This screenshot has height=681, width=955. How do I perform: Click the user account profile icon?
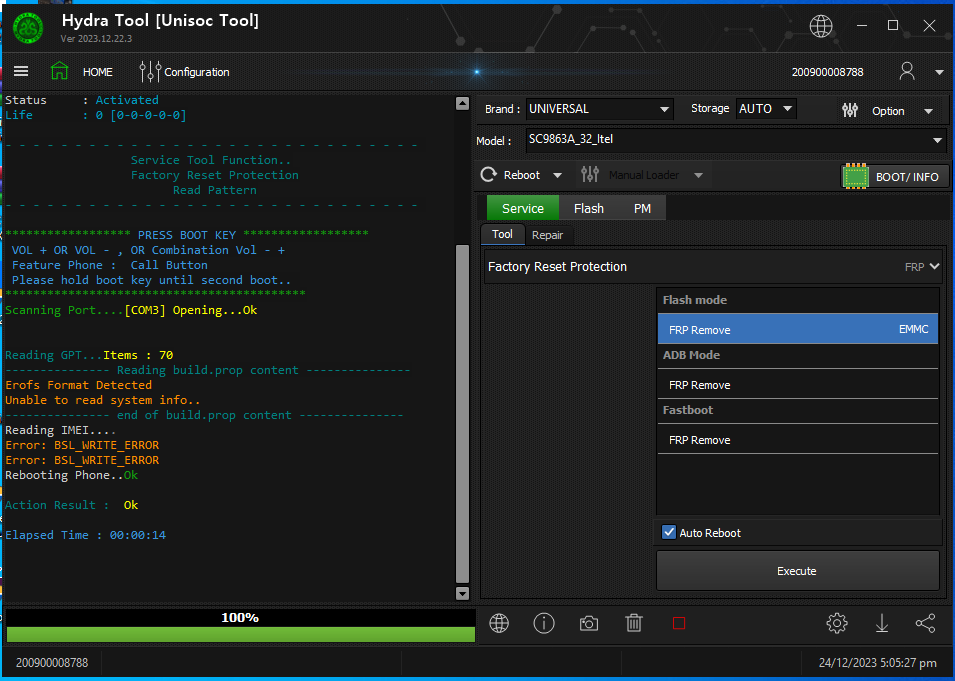point(906,71)
